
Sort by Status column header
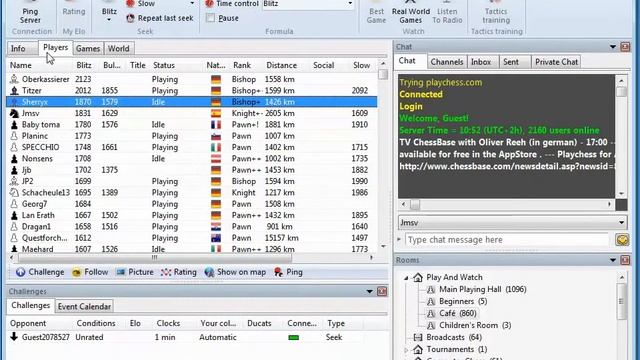(164, 65)
